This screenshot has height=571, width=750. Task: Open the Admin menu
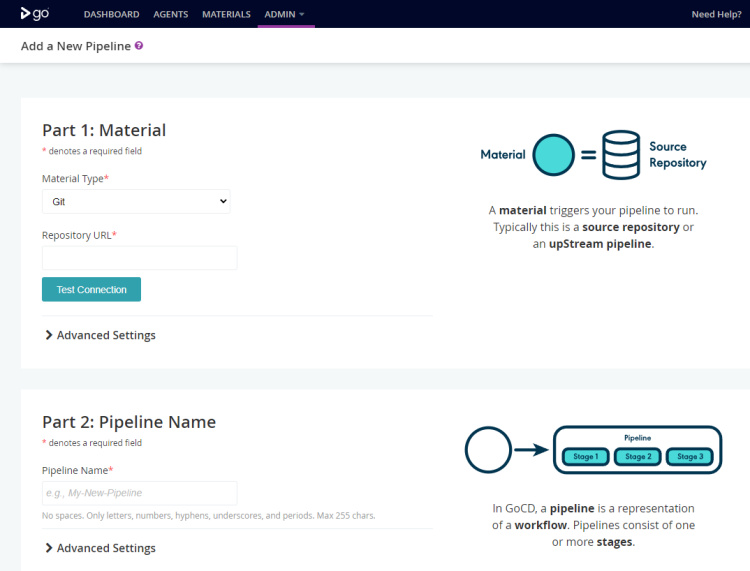point(285,15)
